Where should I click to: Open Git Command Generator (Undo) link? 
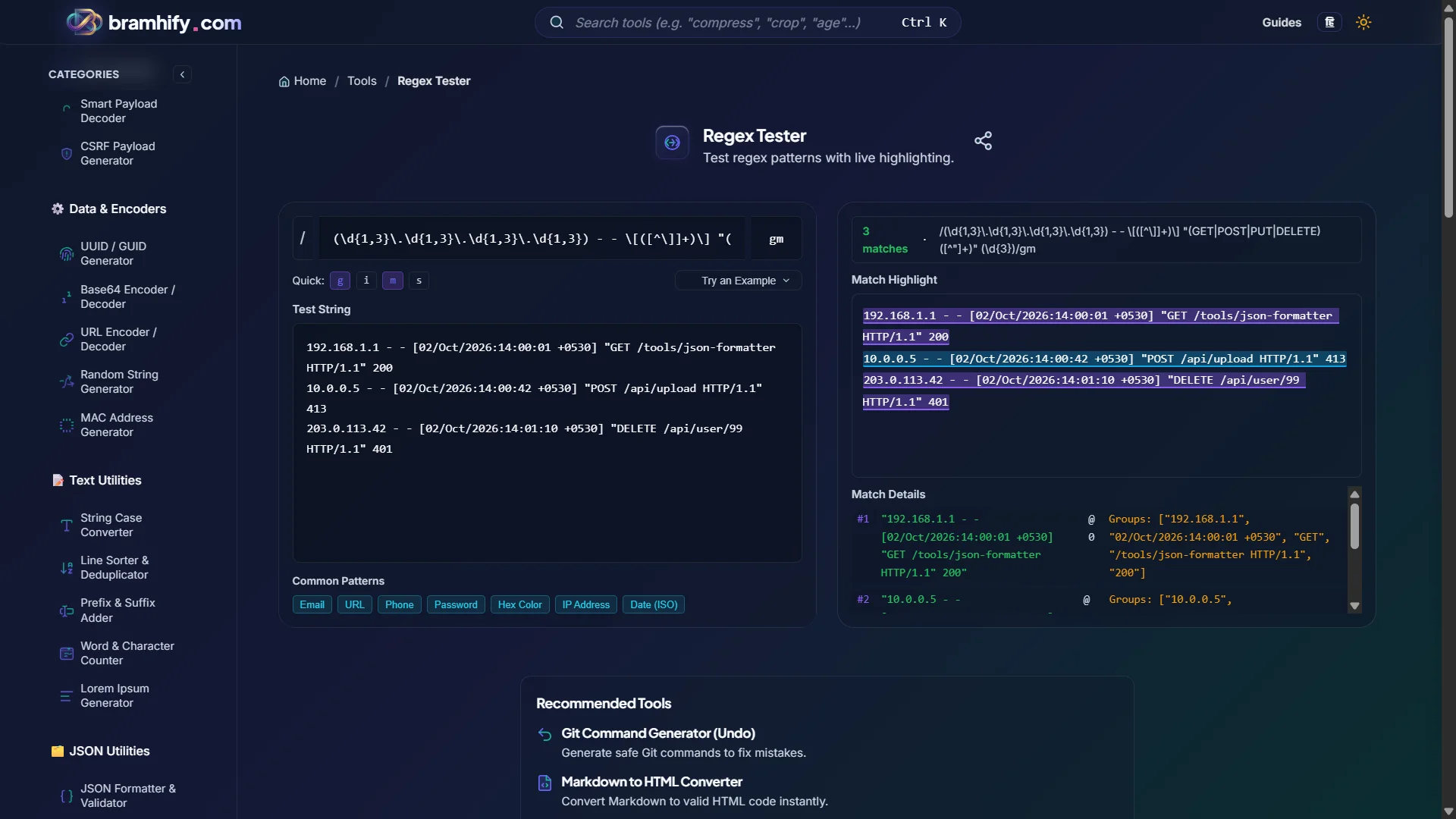(658, 733)
